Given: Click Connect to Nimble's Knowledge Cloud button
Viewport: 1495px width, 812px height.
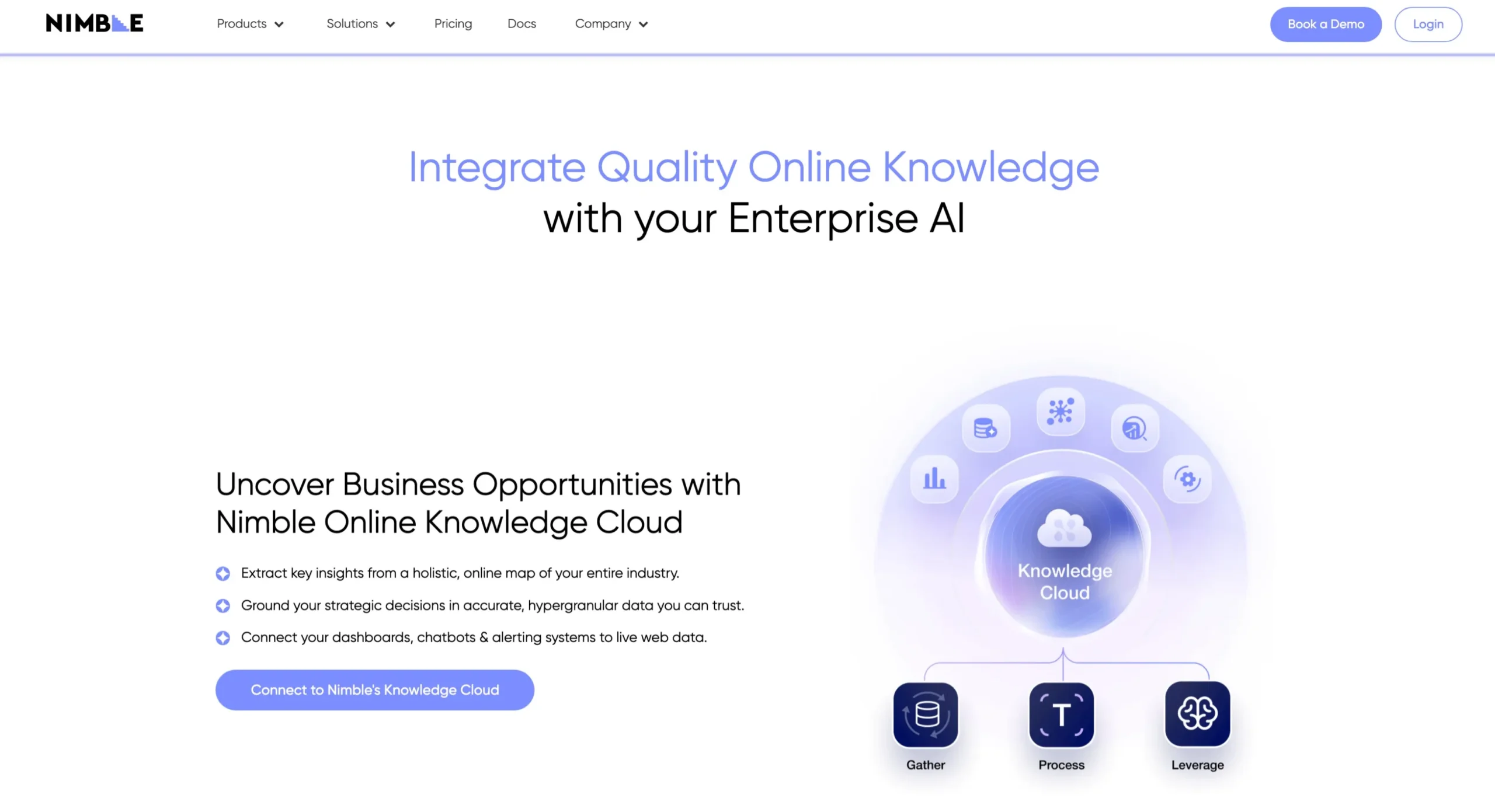Looking at the screenshot, I should click(x=375, y=689).
